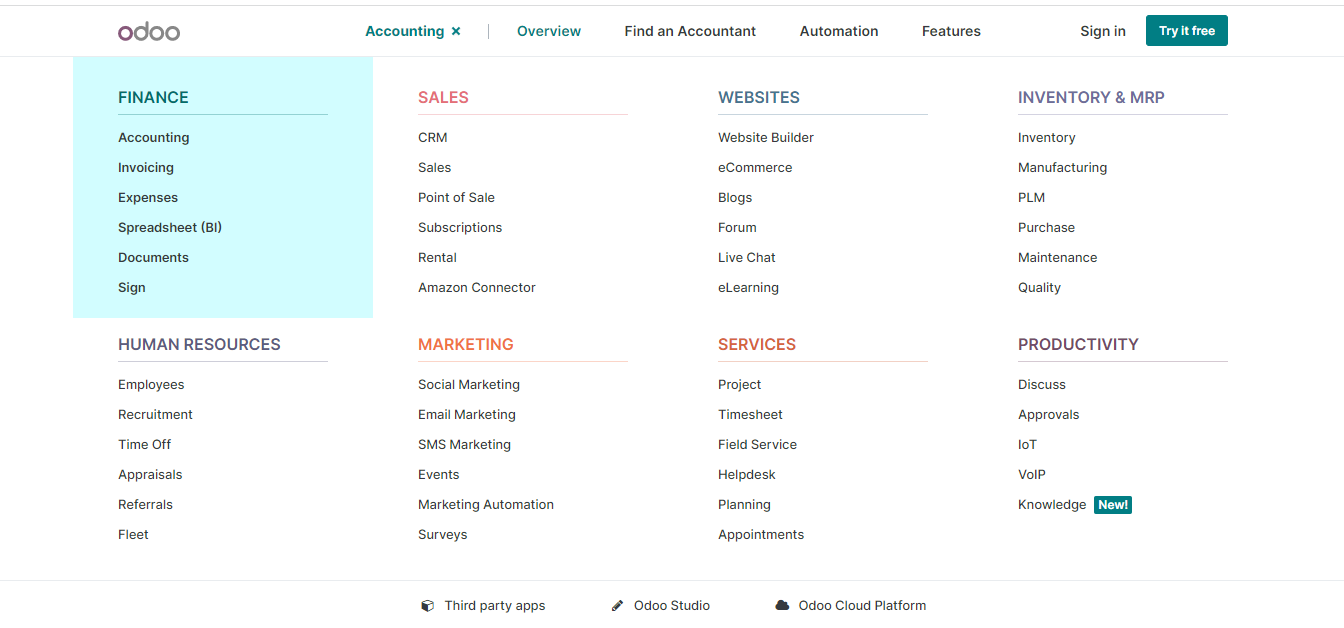Click the Odoo logo
This screenshot has width=1344, height=628.
(148, 30)
